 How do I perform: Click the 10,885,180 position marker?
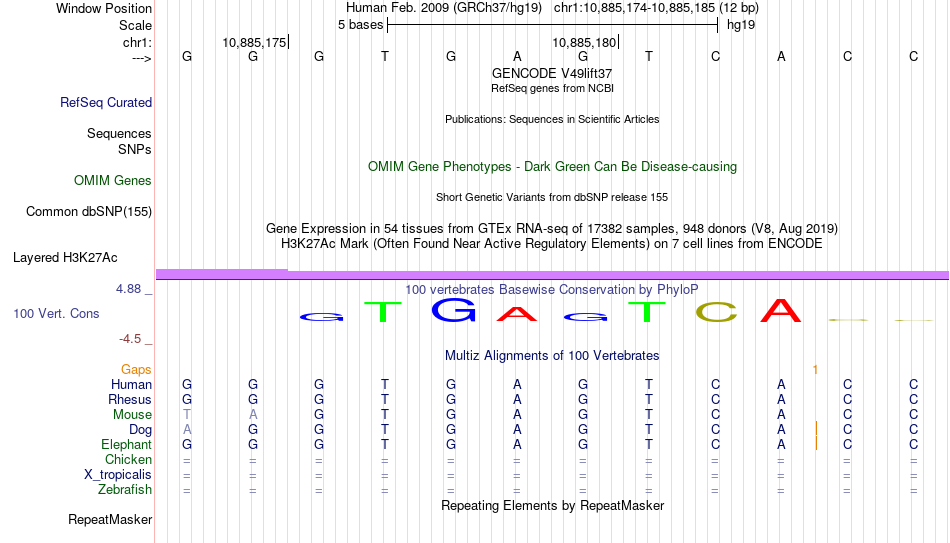pyautogui.click(x=585, y=42)
